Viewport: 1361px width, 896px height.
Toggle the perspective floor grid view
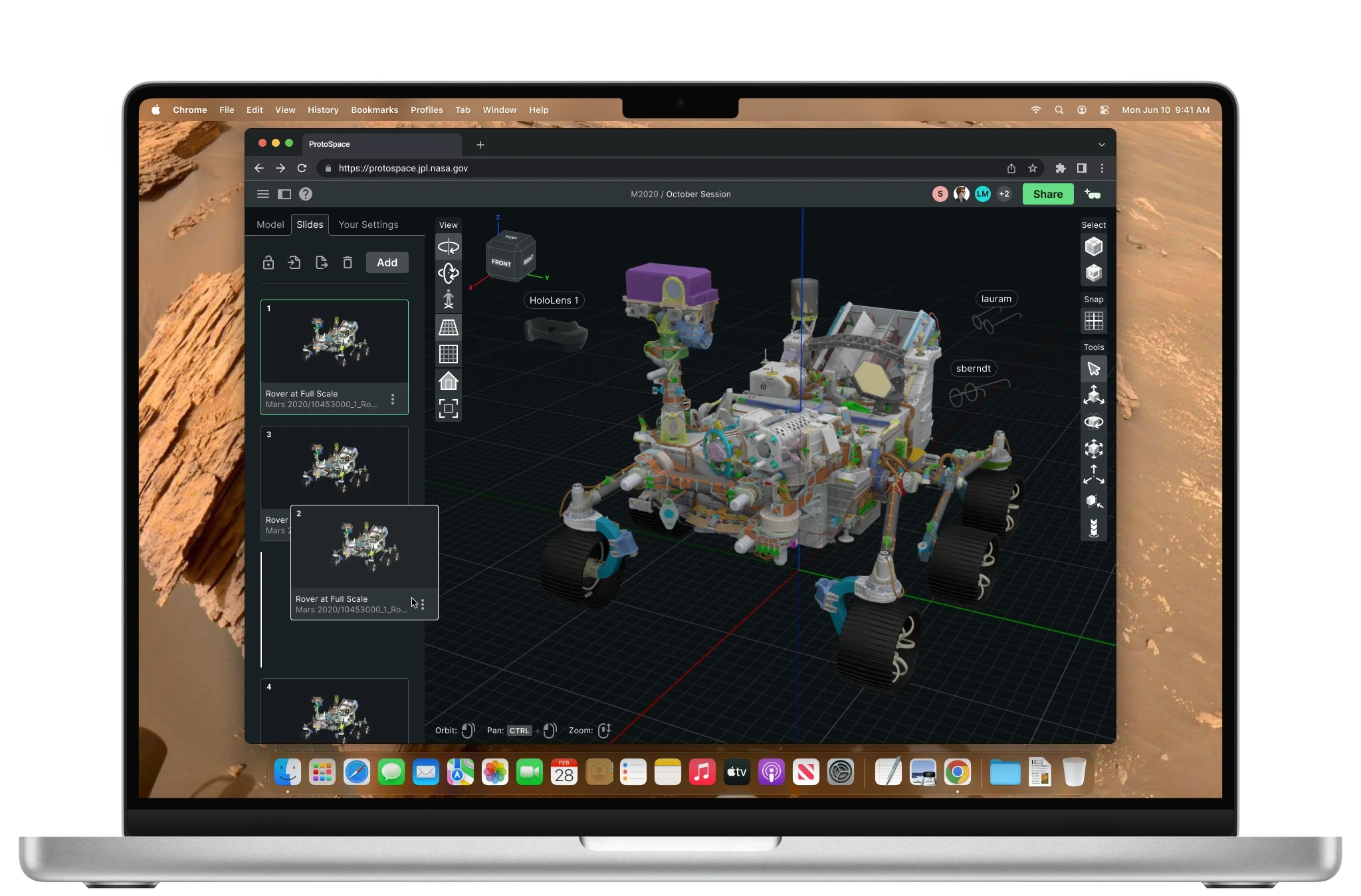point(449,327)
